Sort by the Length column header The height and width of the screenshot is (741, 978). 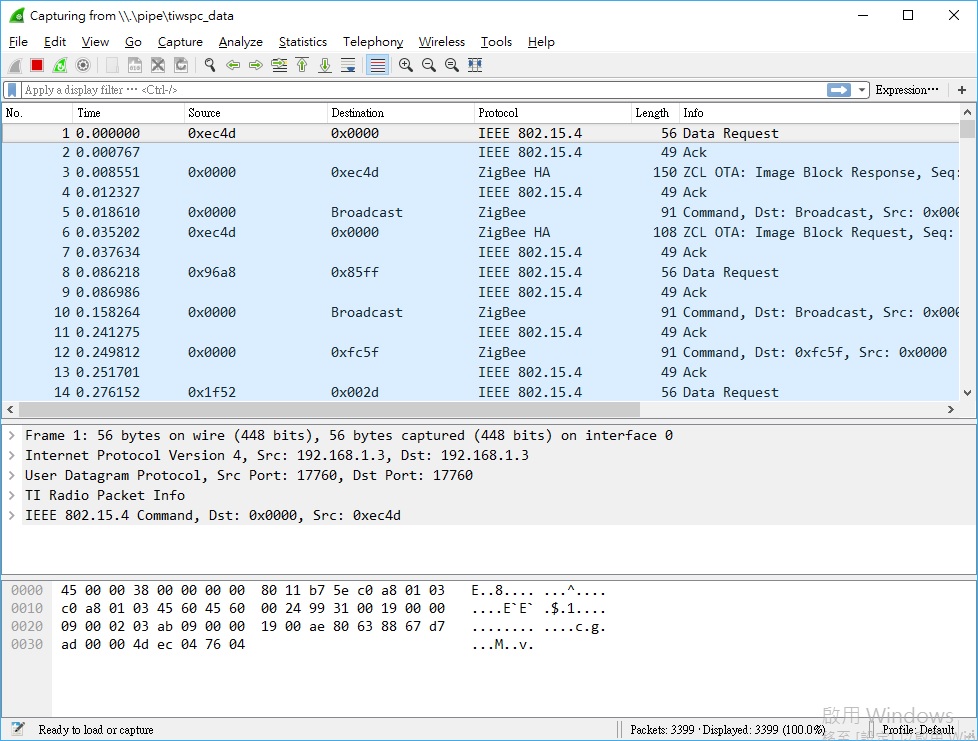655,113
